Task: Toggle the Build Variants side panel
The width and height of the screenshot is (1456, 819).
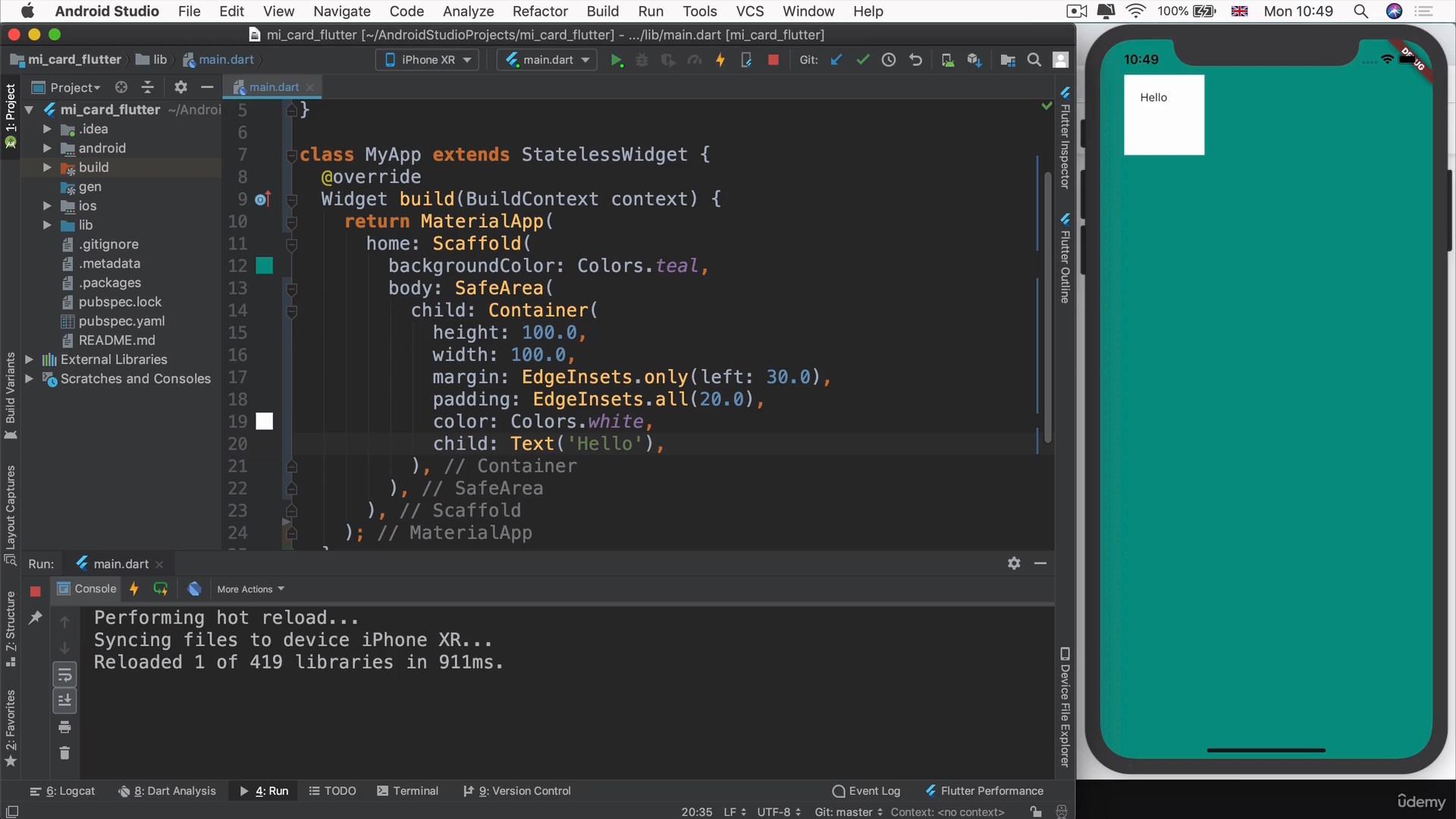Action: 11,394
